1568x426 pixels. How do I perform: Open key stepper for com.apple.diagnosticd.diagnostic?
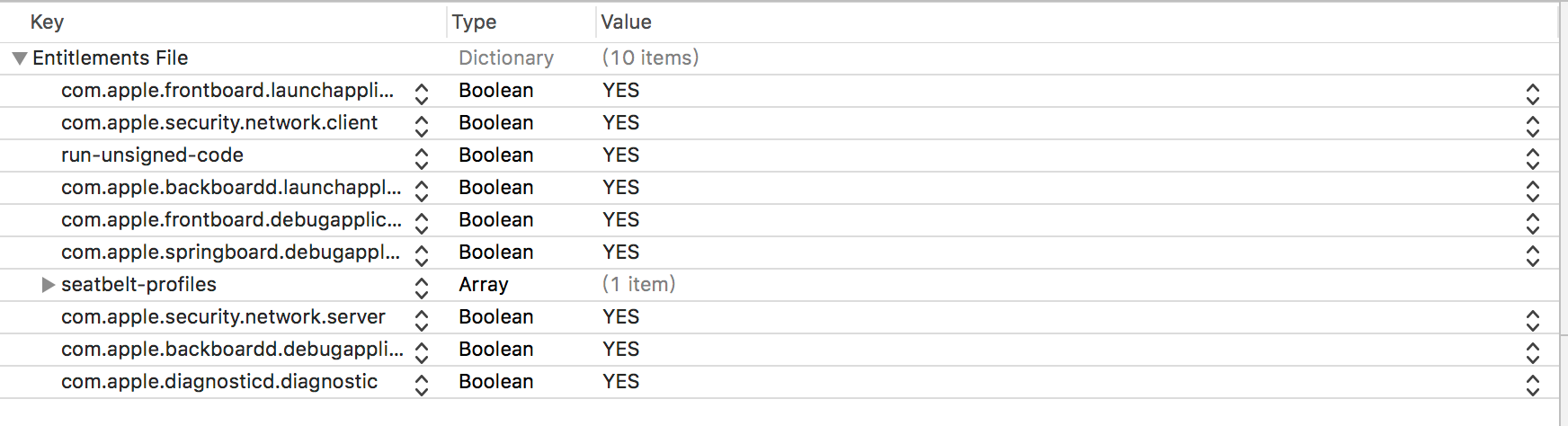click(x=422, y=386)
